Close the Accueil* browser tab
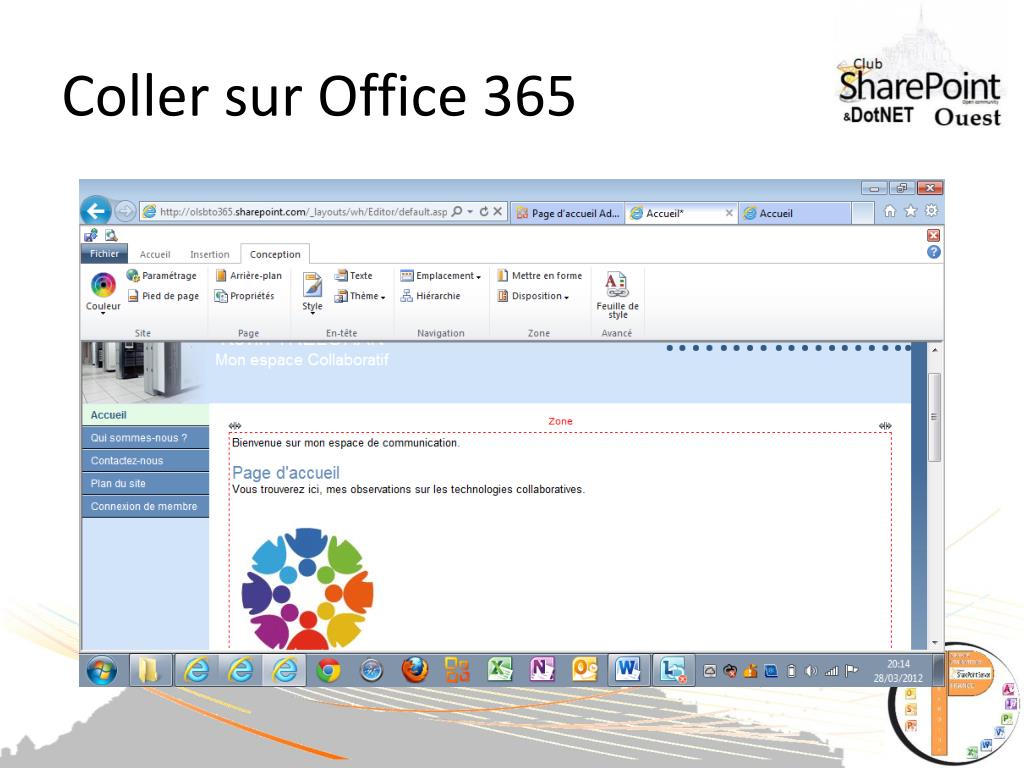The image size is (1024, 768). click(729, 213)
